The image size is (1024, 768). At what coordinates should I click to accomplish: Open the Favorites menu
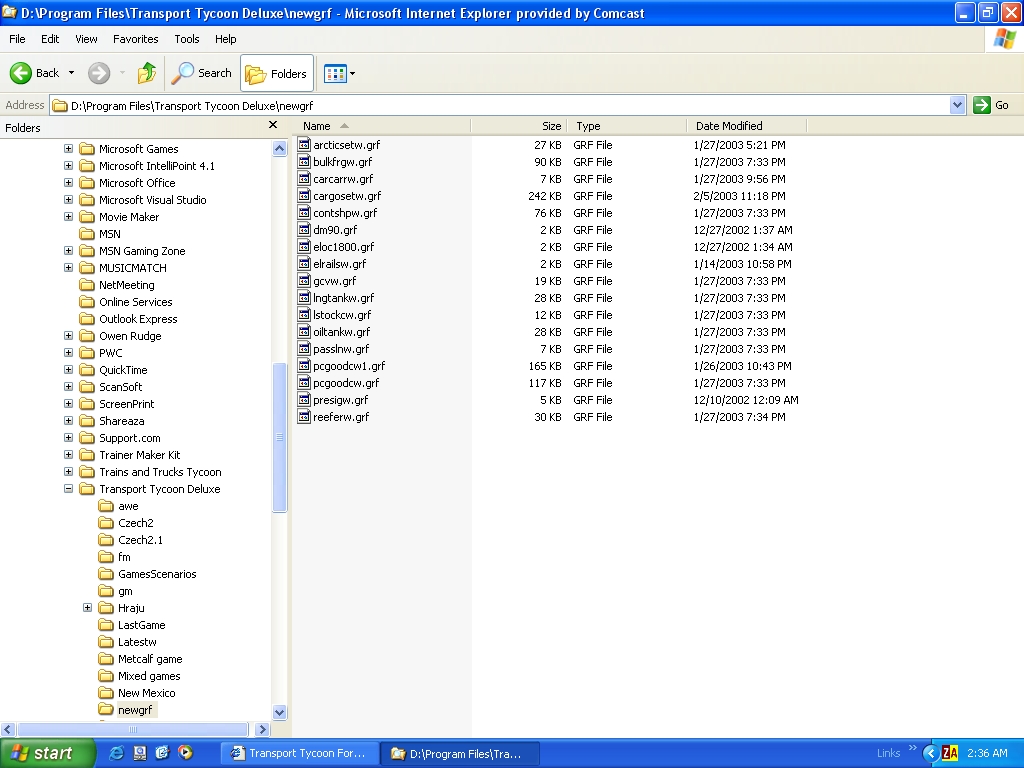tap(135, 39)
